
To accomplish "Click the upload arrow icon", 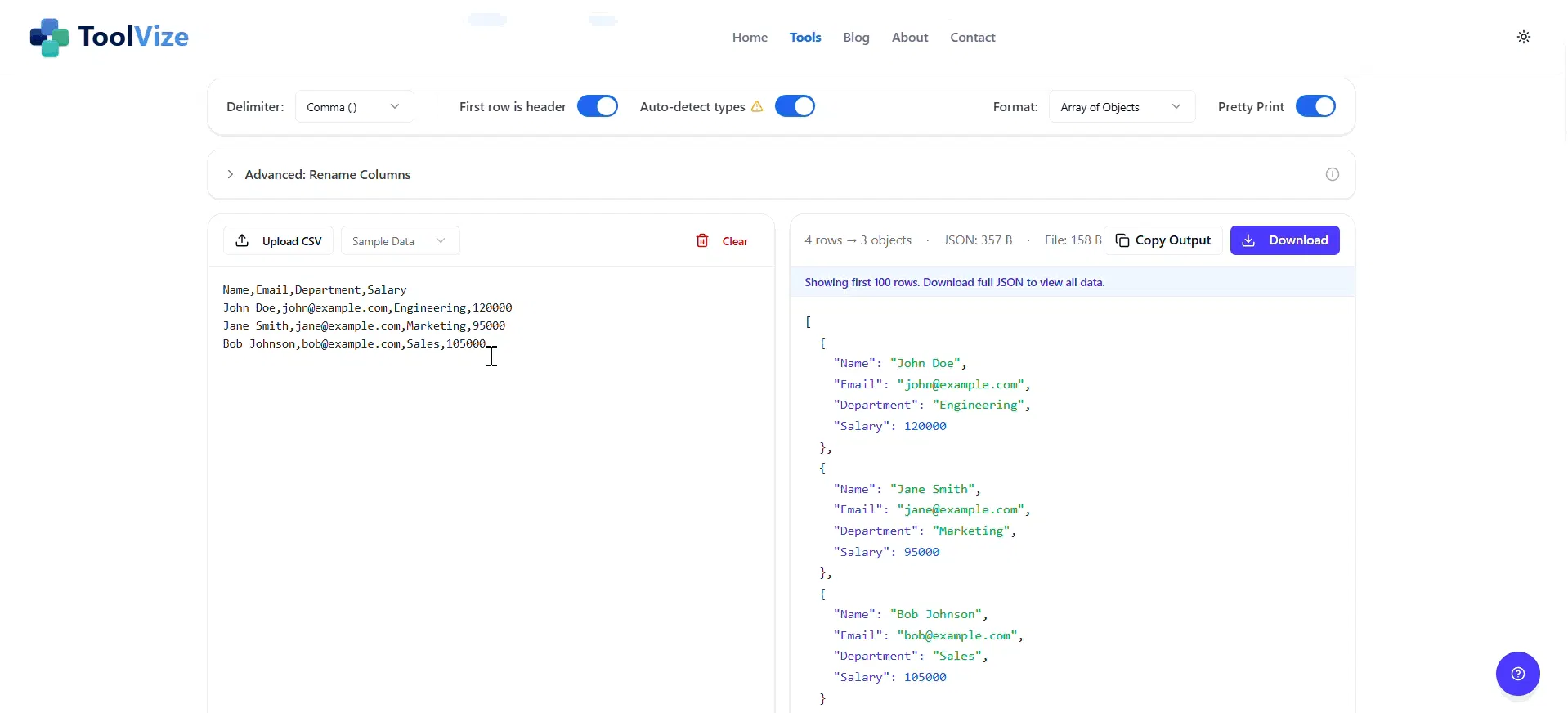I will coord(242,240).
